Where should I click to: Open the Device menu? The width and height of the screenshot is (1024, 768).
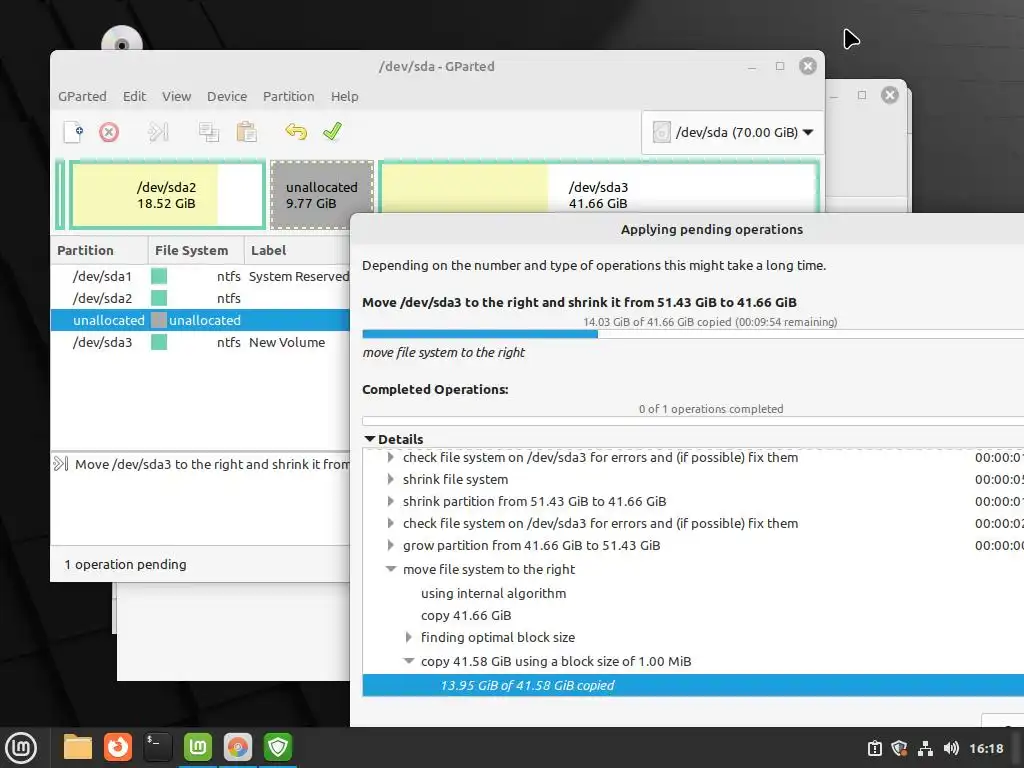pos(227,97)
